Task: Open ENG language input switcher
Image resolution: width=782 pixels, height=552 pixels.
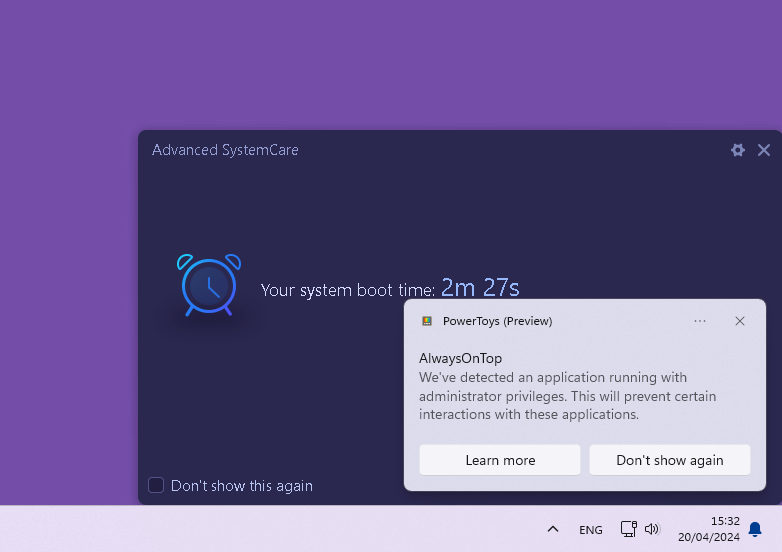Action: pyautogui.click(x=590, y=530)
